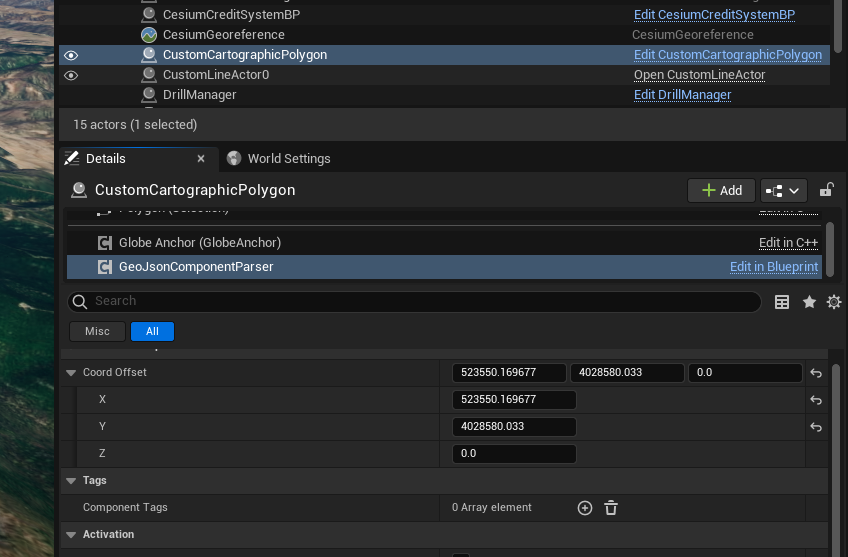Add element to Component Tags array
This screenshot has width=848, height=557.
pos(585,508)
